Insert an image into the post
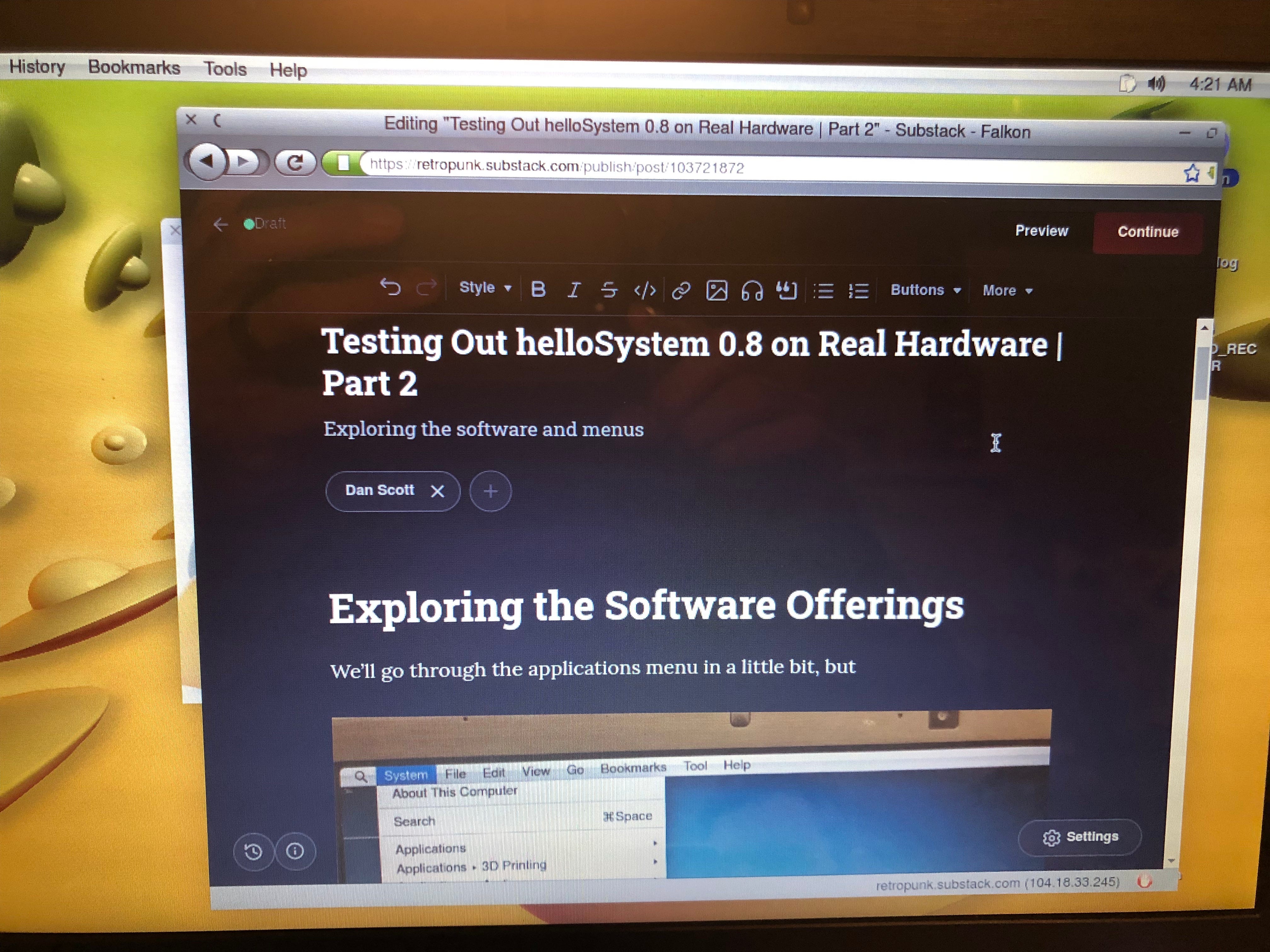 click(x=717, y=291)
